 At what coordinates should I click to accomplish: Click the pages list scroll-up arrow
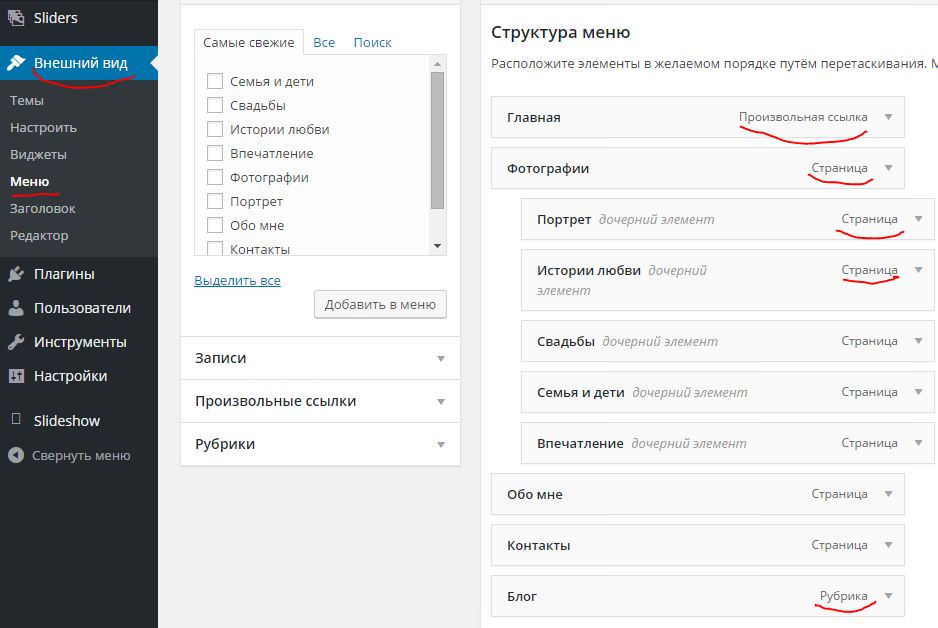pos(437,63)
